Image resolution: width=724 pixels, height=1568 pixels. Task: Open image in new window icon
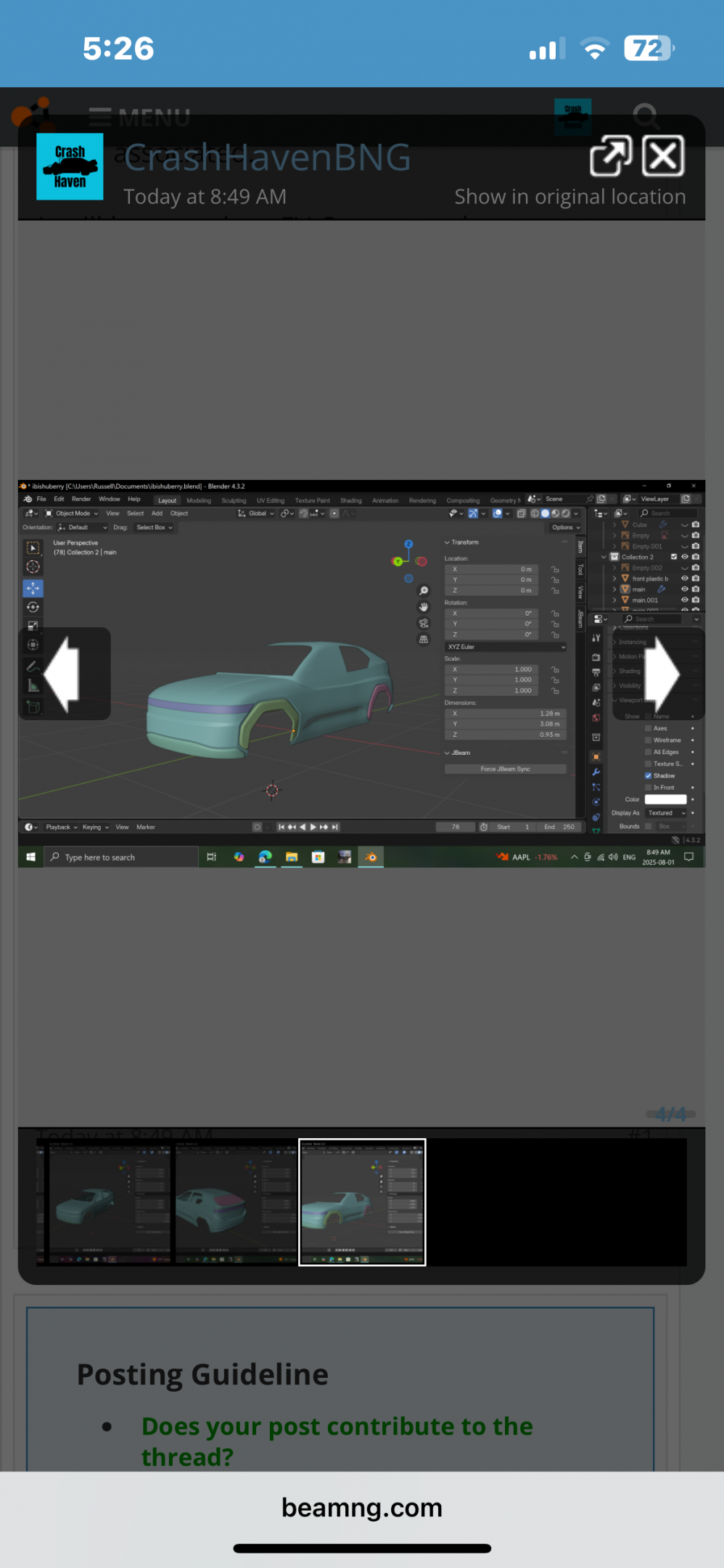pos(611,156)
